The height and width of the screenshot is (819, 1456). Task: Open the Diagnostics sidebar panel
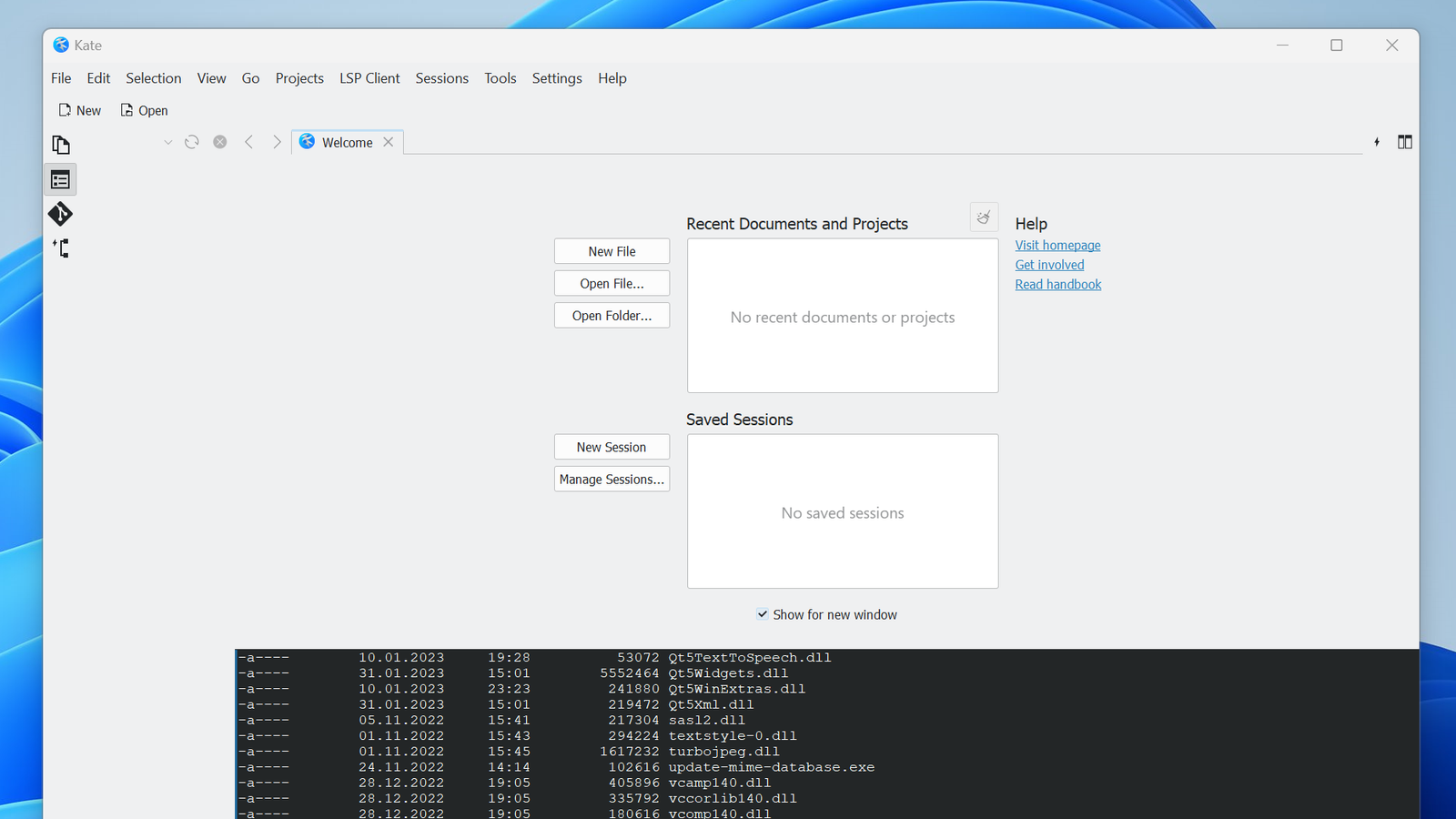click(x=60, y=248)
